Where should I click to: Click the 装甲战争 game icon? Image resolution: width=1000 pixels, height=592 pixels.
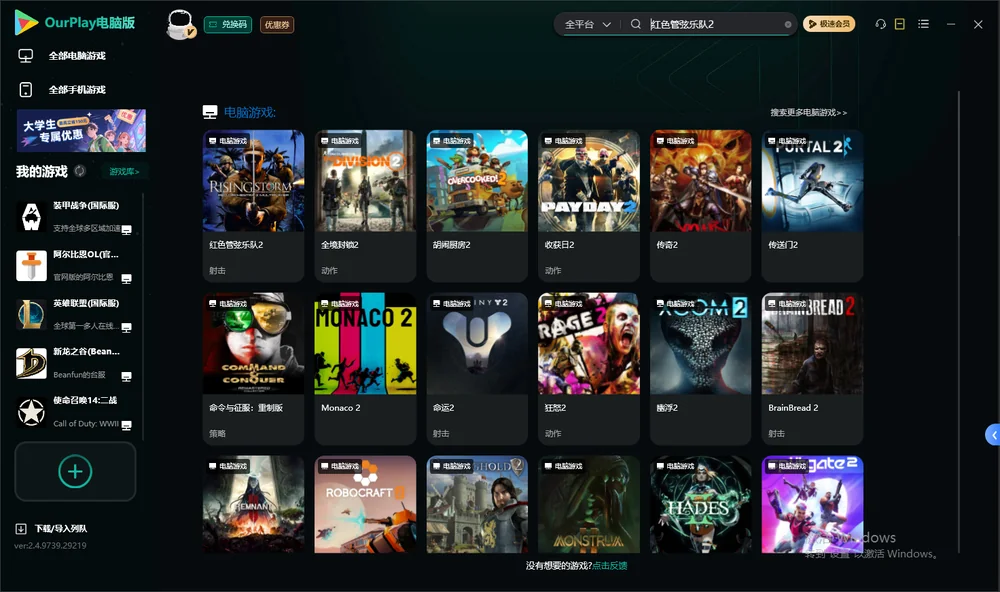[31, 217]
